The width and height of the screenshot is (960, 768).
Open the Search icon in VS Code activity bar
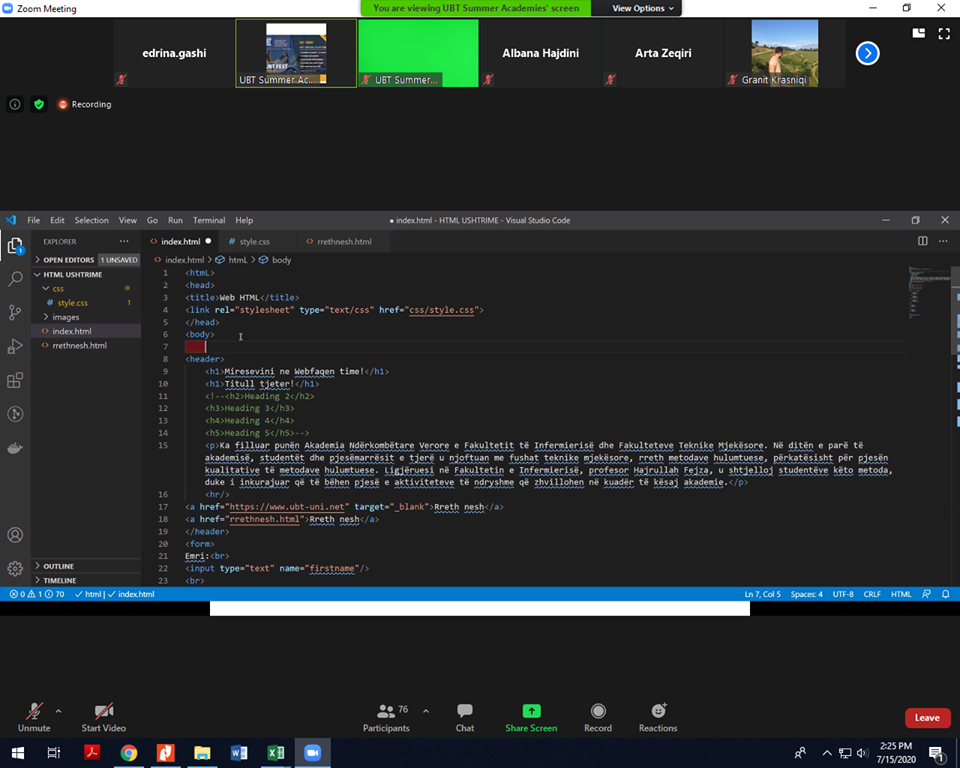[x=15, y=279]
